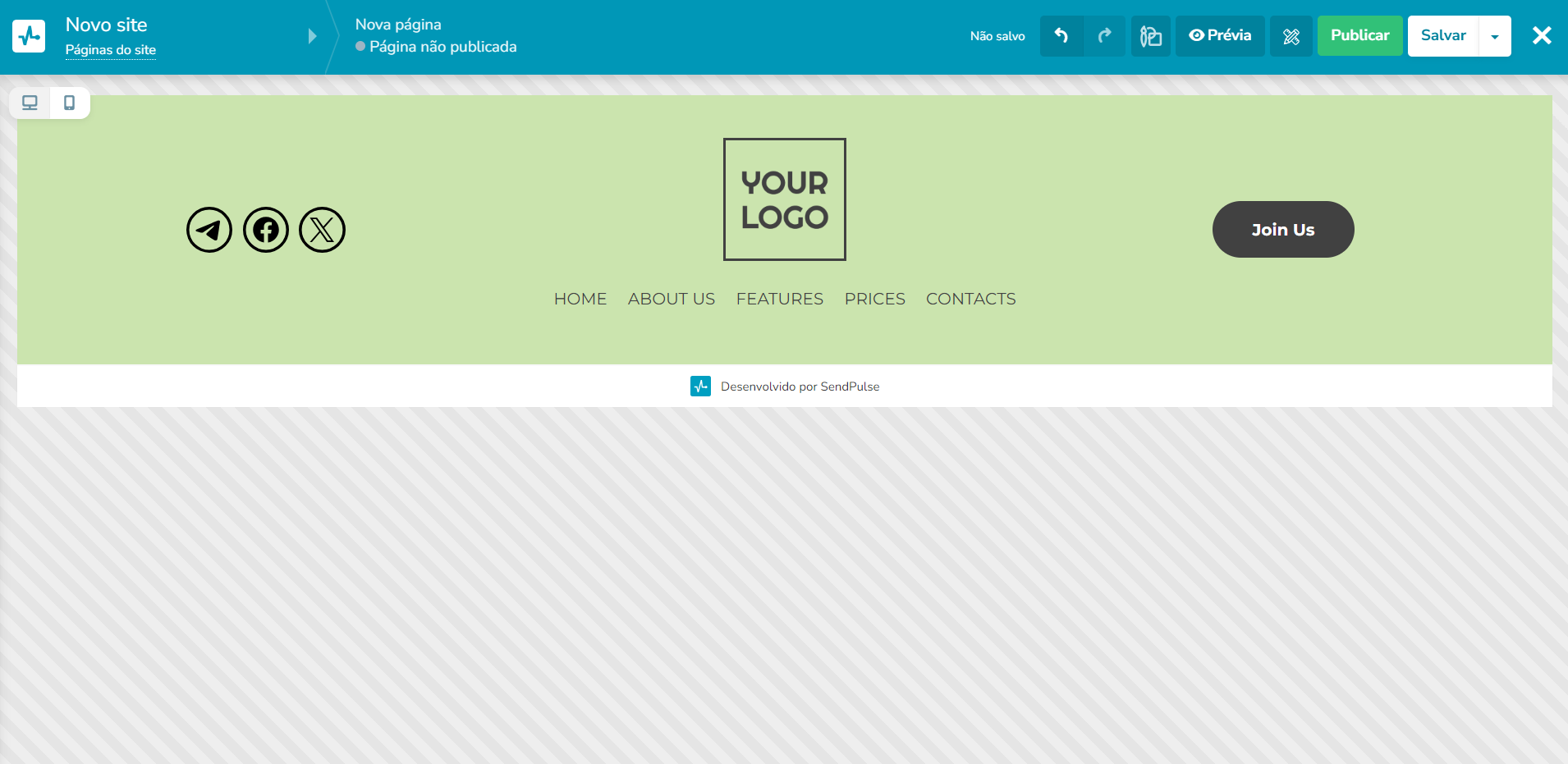This screenshot has height=764, width=1568.
Task: Open the design tools ruler-and-pencil icon
Action: point(1291,36)
